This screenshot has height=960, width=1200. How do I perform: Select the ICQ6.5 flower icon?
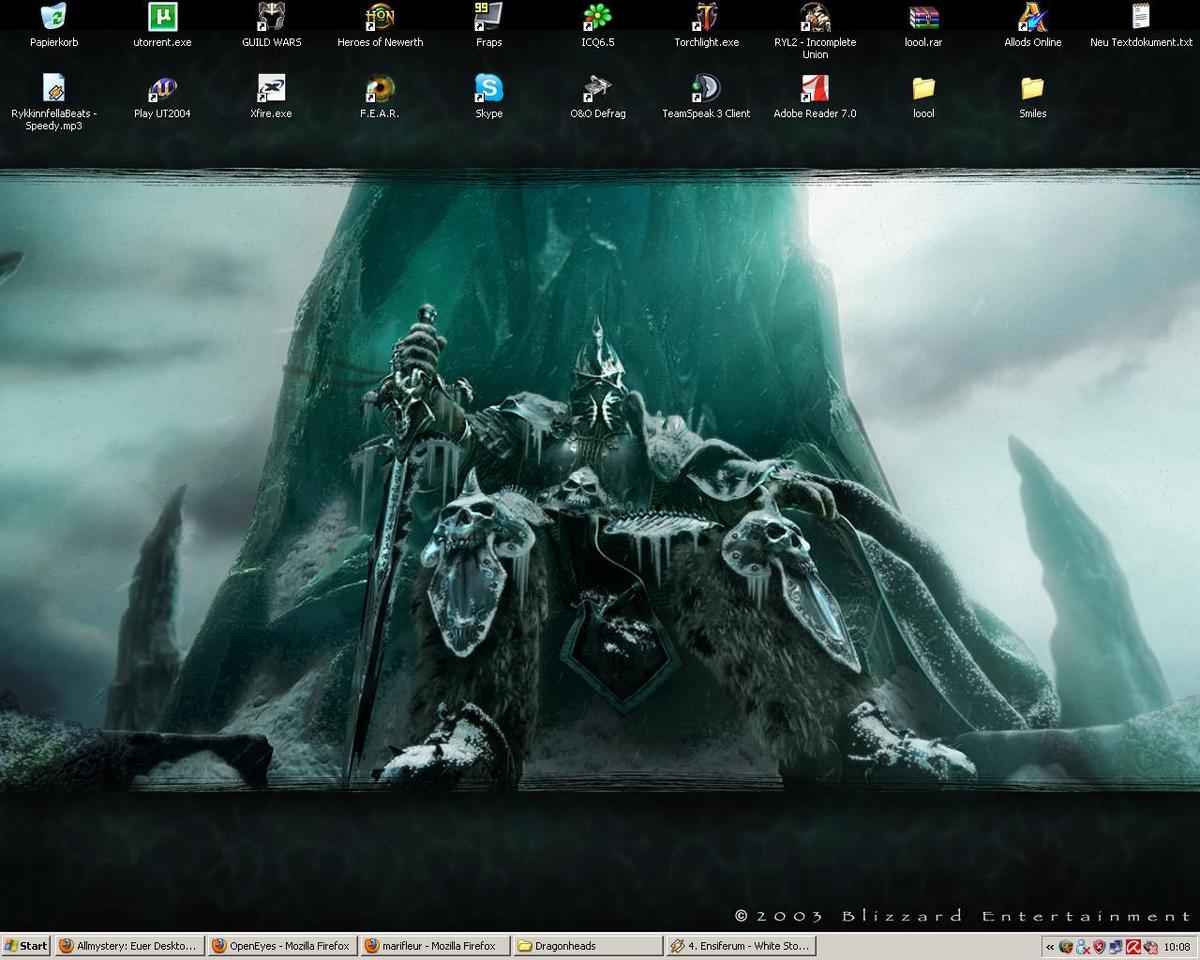pos(597,18)
